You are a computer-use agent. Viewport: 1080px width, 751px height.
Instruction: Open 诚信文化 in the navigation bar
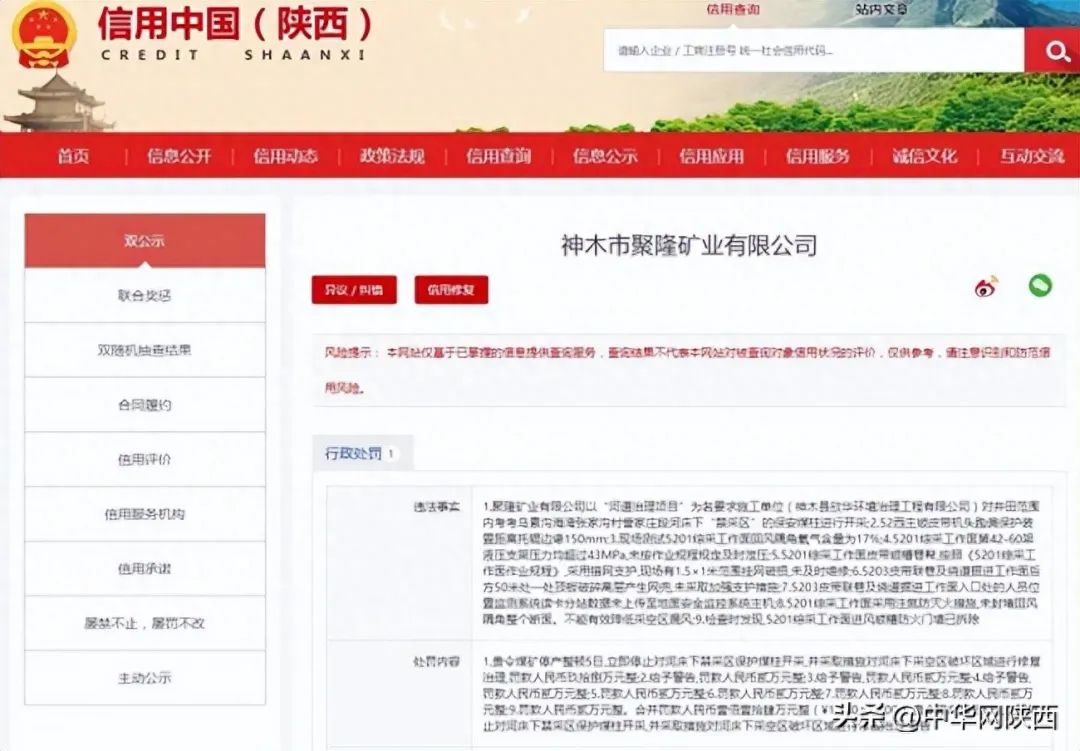click(x=924, y=156)
